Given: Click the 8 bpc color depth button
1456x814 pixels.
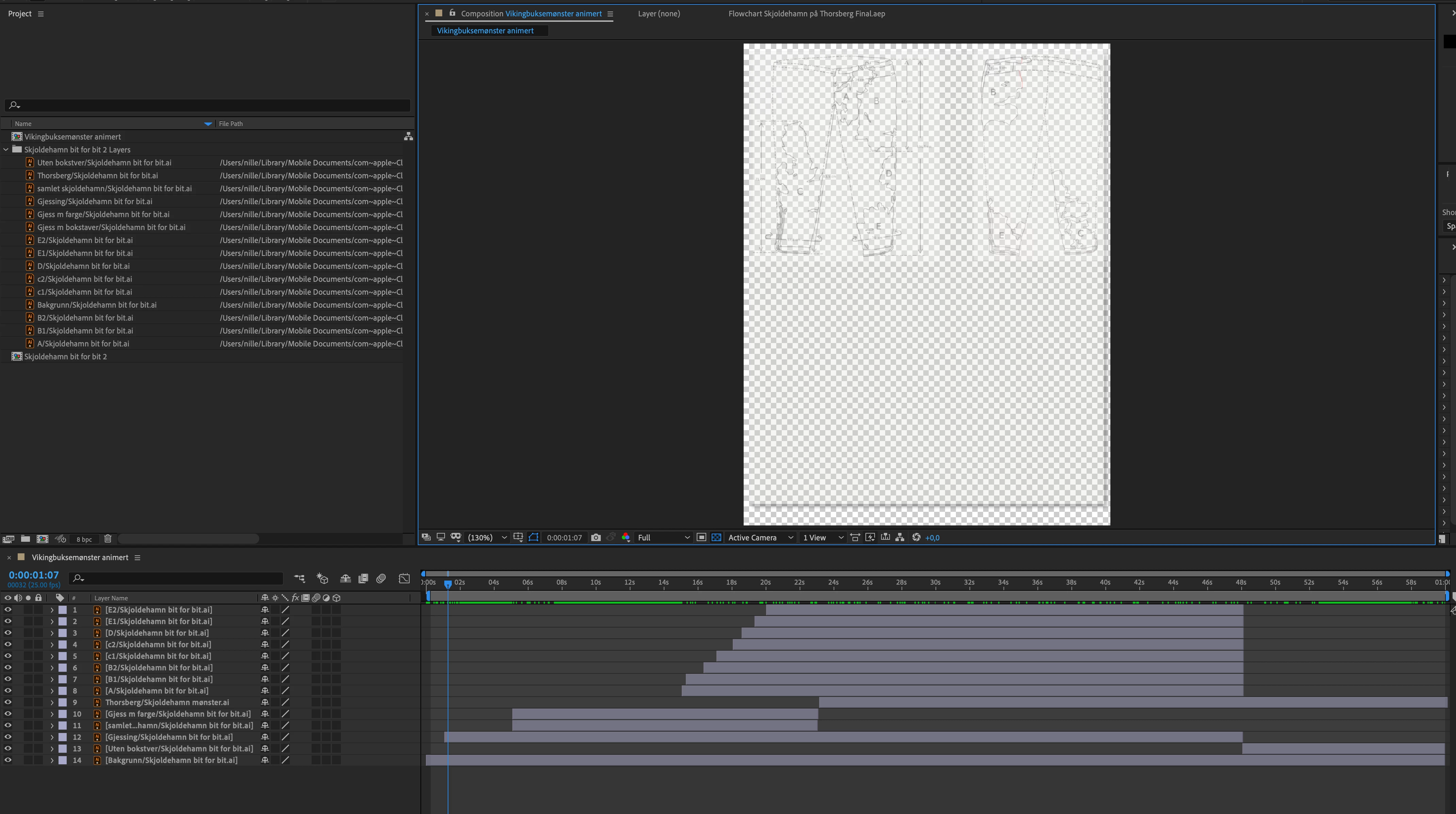Looking at the screenshot, I should [x=84, y=539].
